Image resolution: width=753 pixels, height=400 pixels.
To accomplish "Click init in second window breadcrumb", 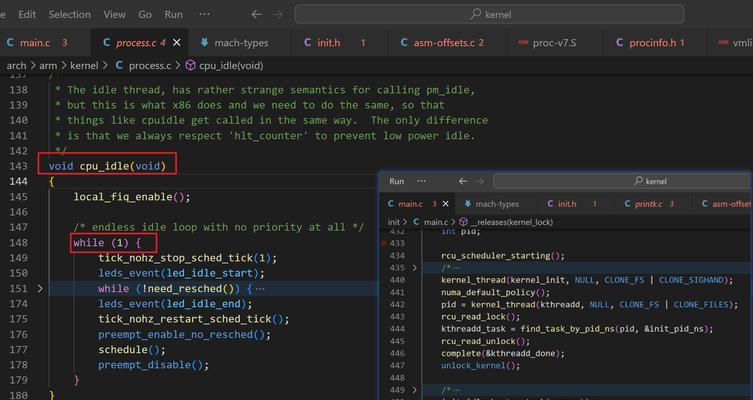I will coord(393,222).
